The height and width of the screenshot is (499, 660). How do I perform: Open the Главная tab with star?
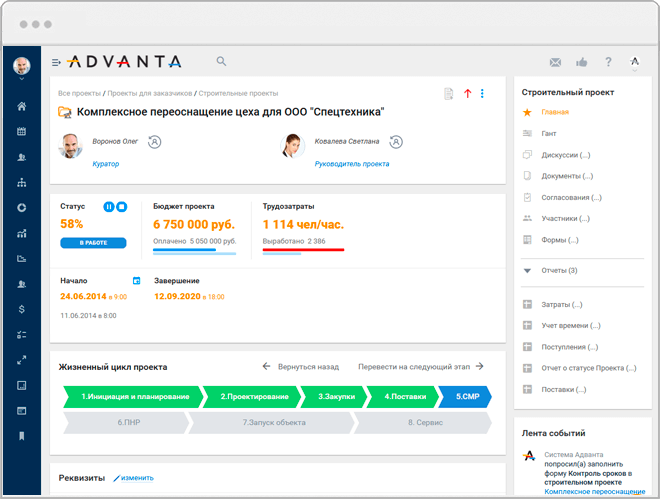[555, 112]
